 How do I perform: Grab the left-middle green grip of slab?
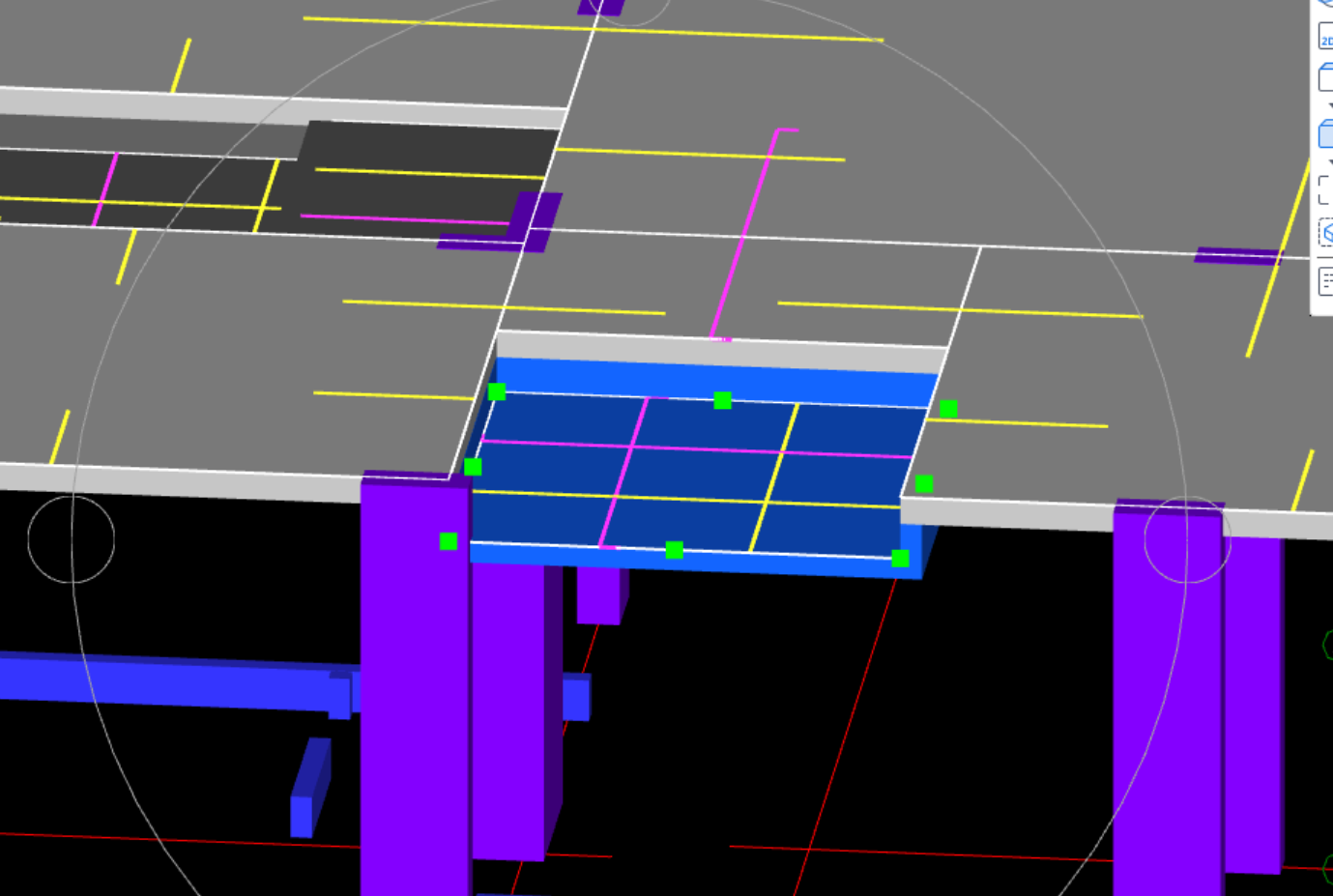(x=473, y=467)
